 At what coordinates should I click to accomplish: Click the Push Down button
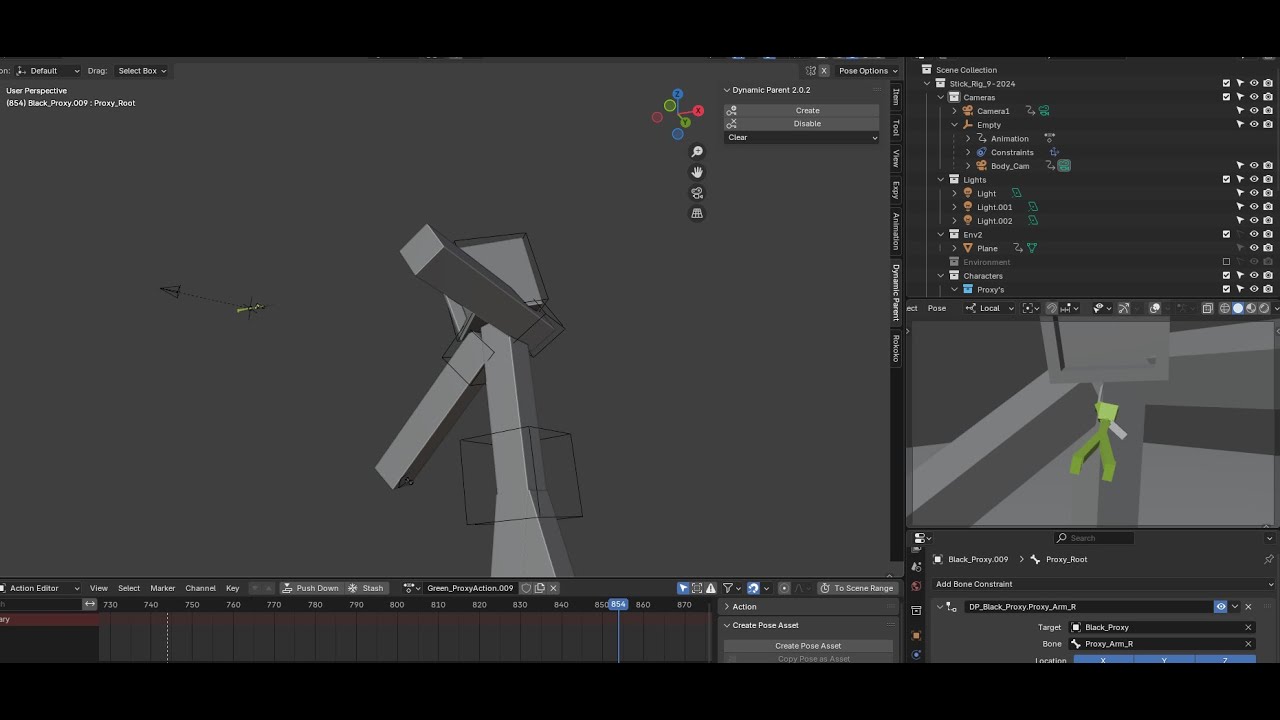click(310, 588)
